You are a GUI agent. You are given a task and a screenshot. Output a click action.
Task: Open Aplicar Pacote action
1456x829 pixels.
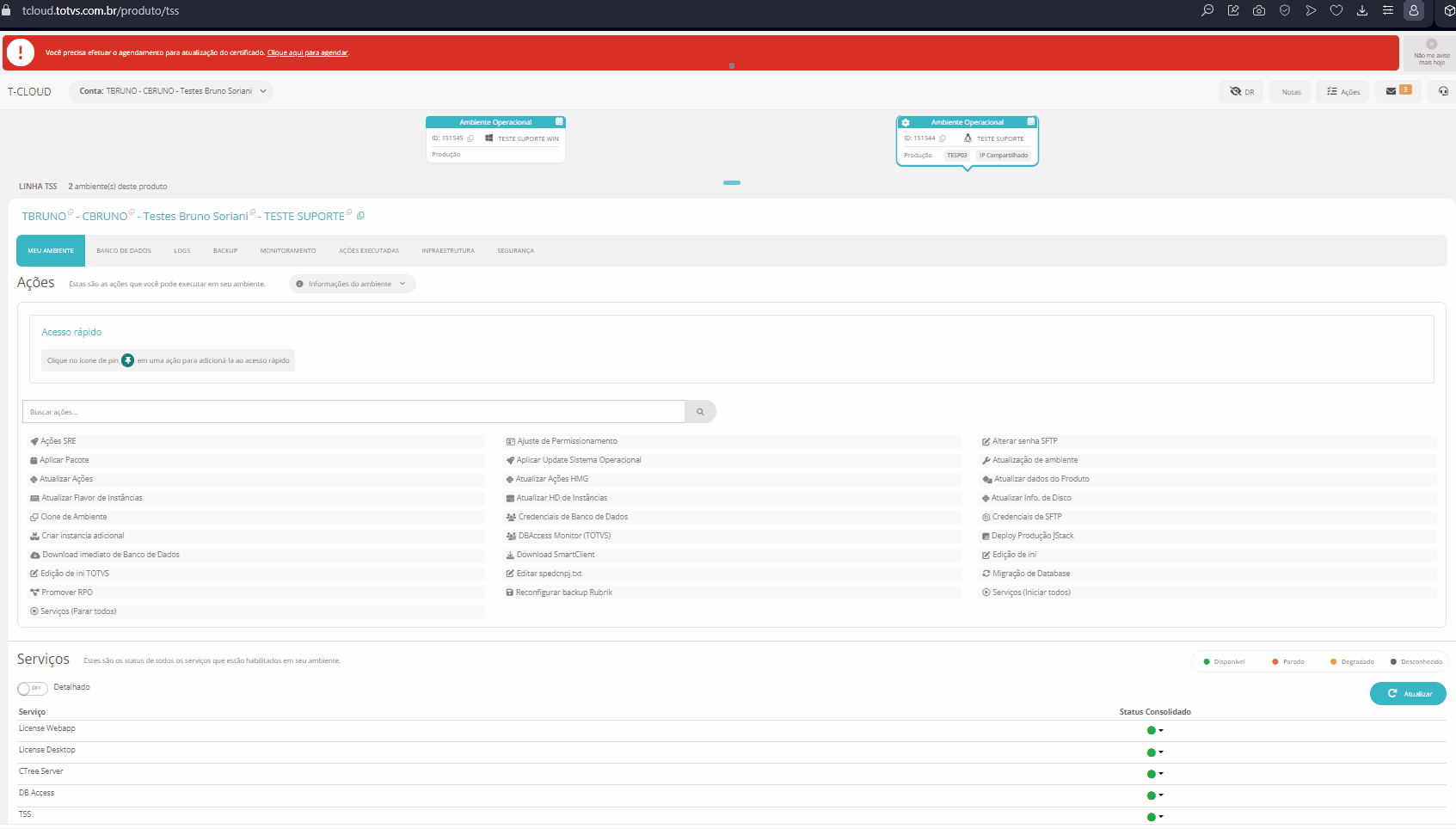[x=59, y=460]
